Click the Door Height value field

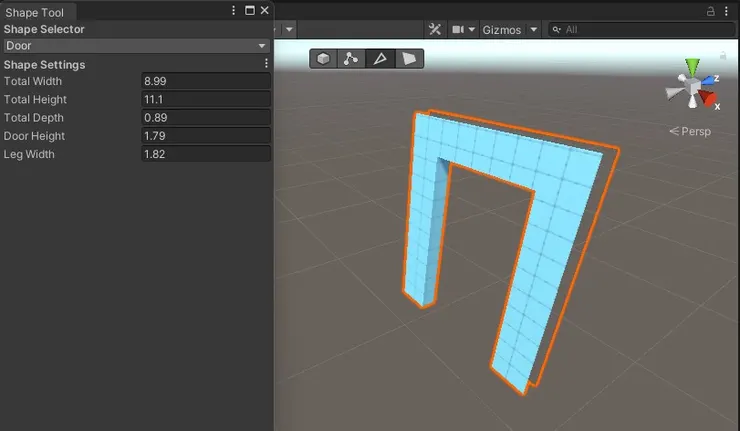(206, 136)
